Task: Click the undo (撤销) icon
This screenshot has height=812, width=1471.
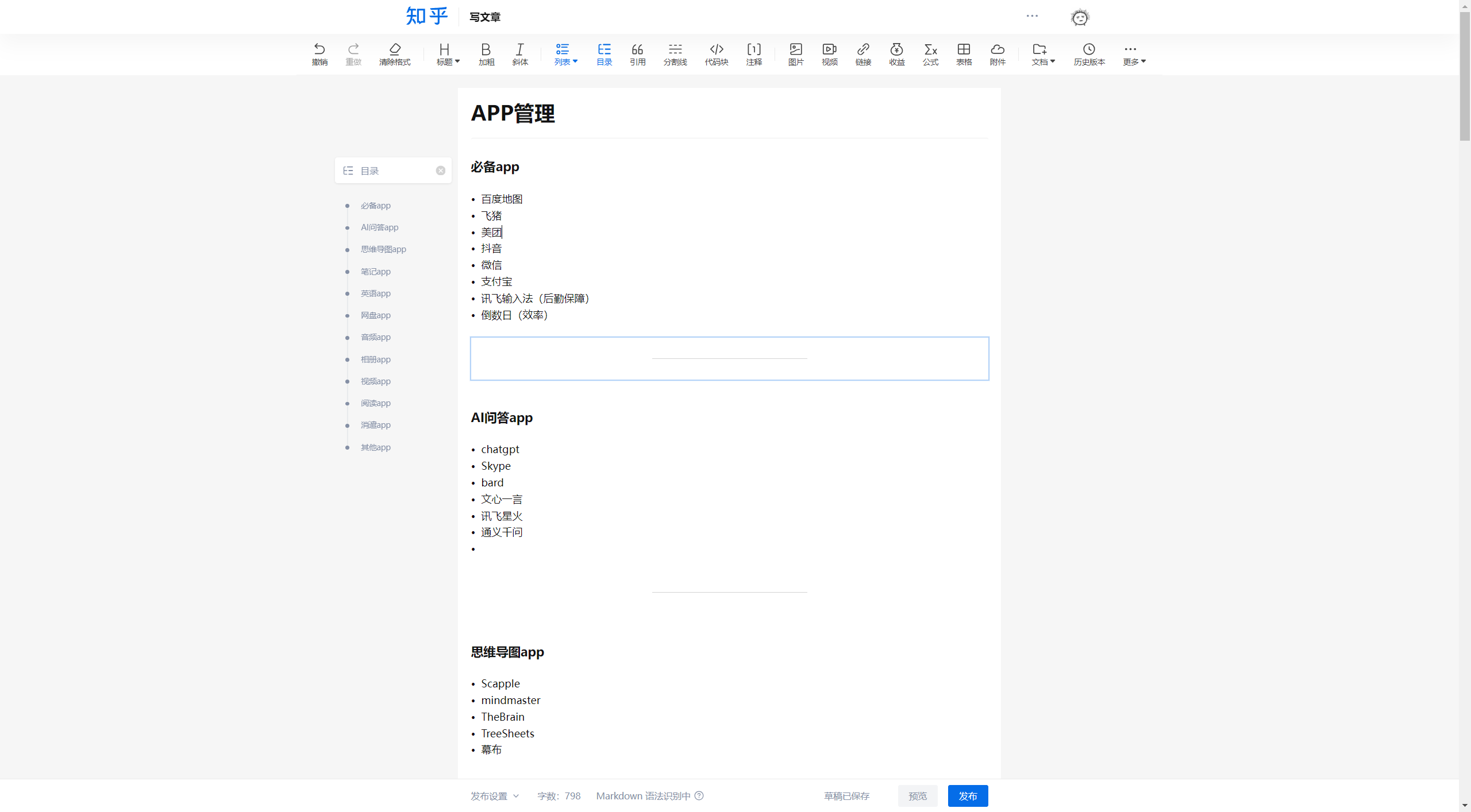Action: point(319,55)
